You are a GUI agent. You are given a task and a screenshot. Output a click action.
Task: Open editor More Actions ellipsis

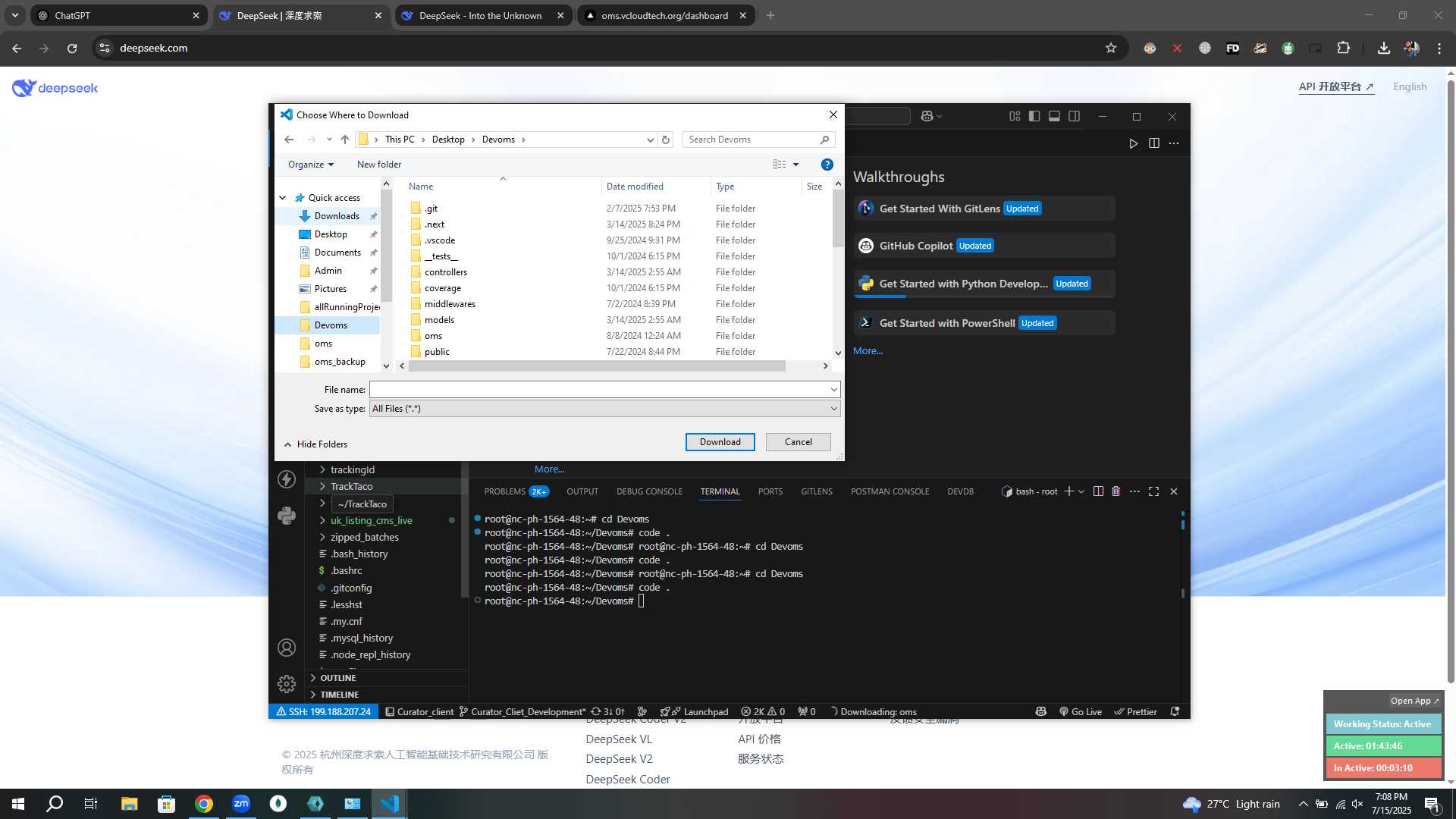1174,143
